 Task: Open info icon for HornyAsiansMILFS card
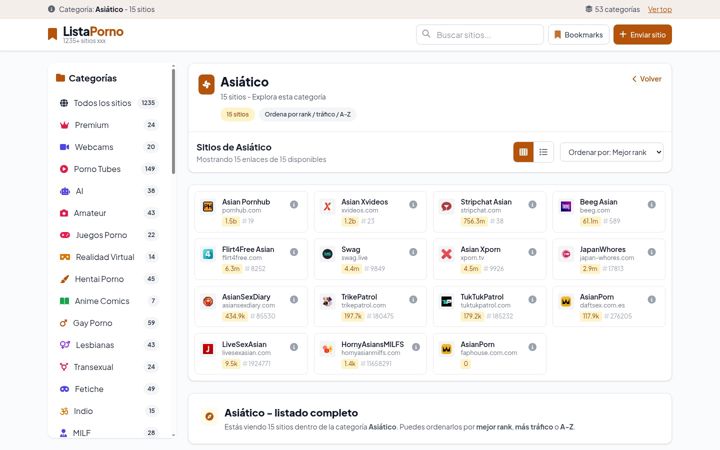pos(416,347)
